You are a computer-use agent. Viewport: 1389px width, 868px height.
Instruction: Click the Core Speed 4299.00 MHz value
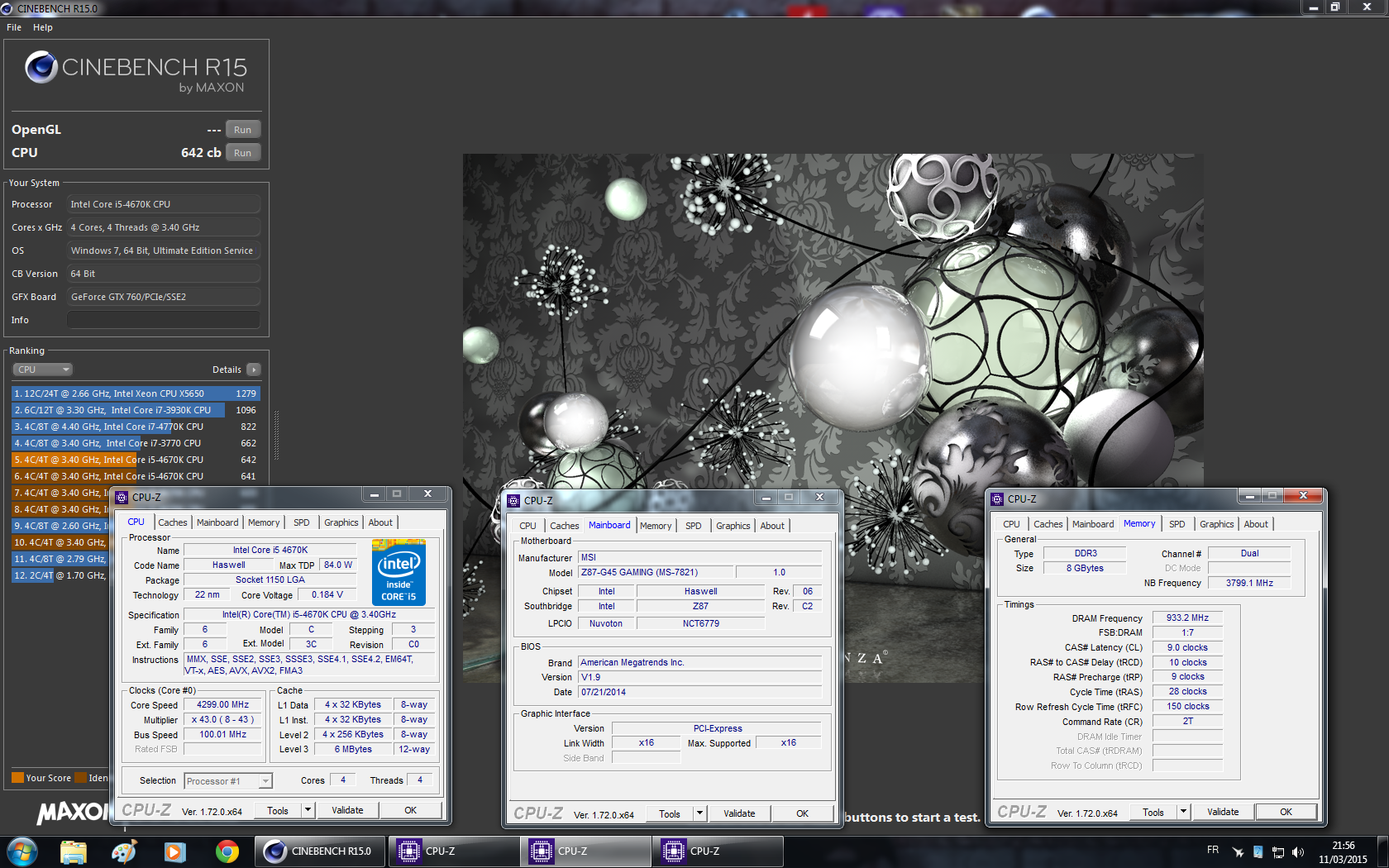point(222,705)
